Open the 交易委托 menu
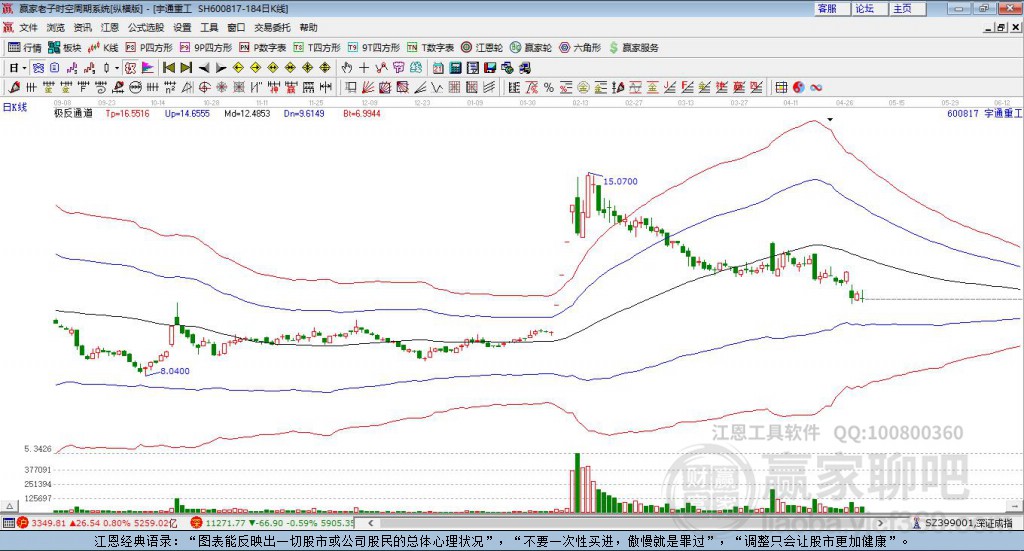The width and height of the screenshot is (1024, 551). coord(272,27)
